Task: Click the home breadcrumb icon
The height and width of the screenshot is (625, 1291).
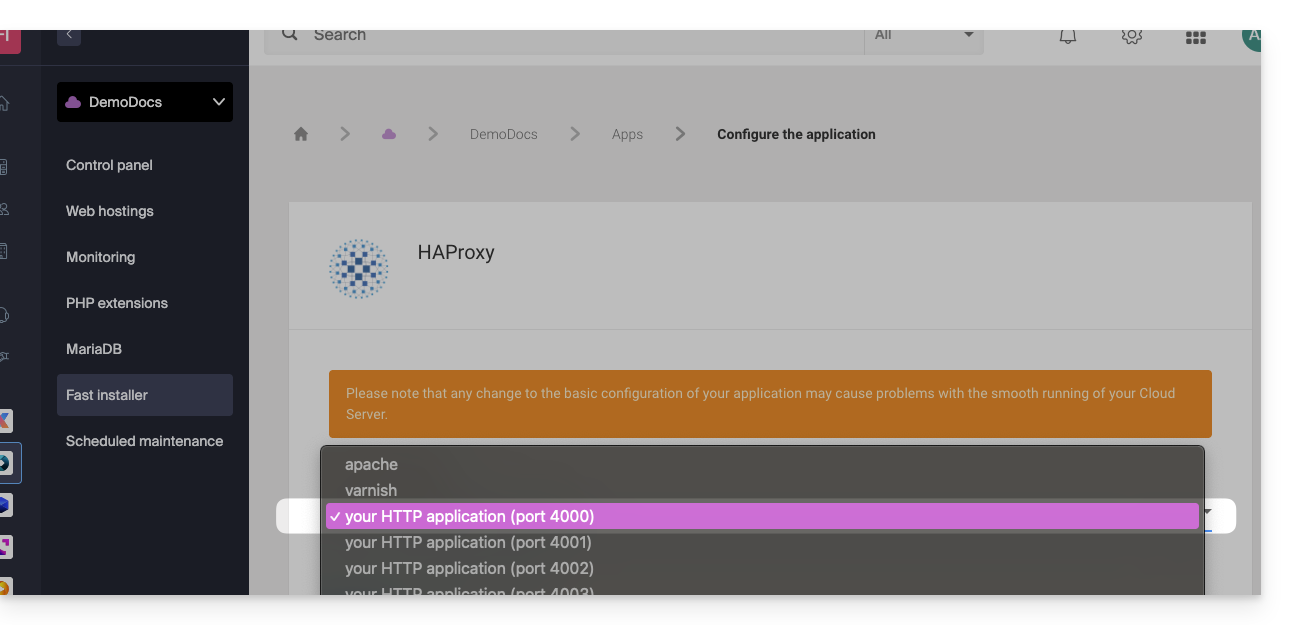Action: coord(301,134)
